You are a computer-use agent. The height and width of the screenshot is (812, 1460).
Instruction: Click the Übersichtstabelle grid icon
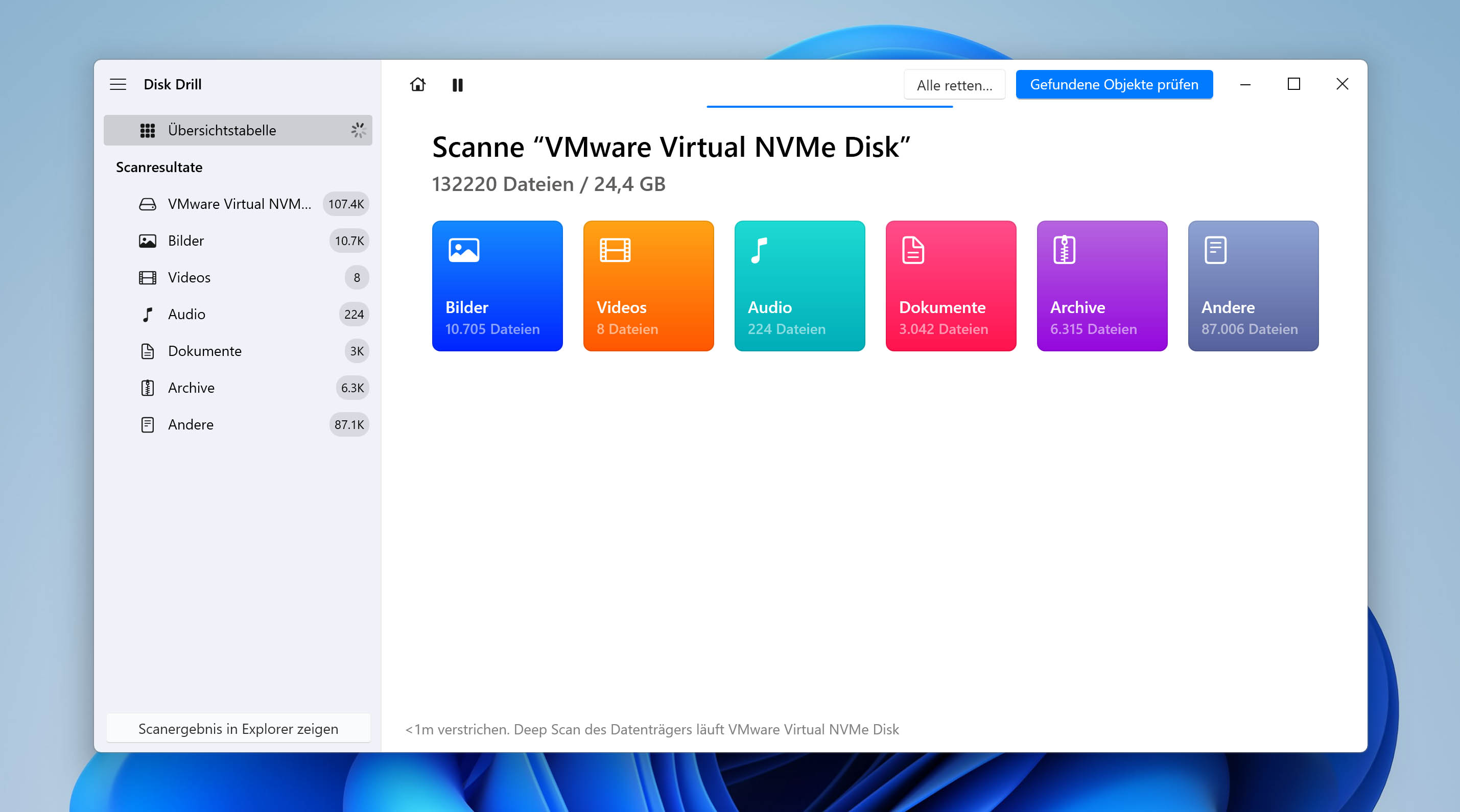point(147,131)
